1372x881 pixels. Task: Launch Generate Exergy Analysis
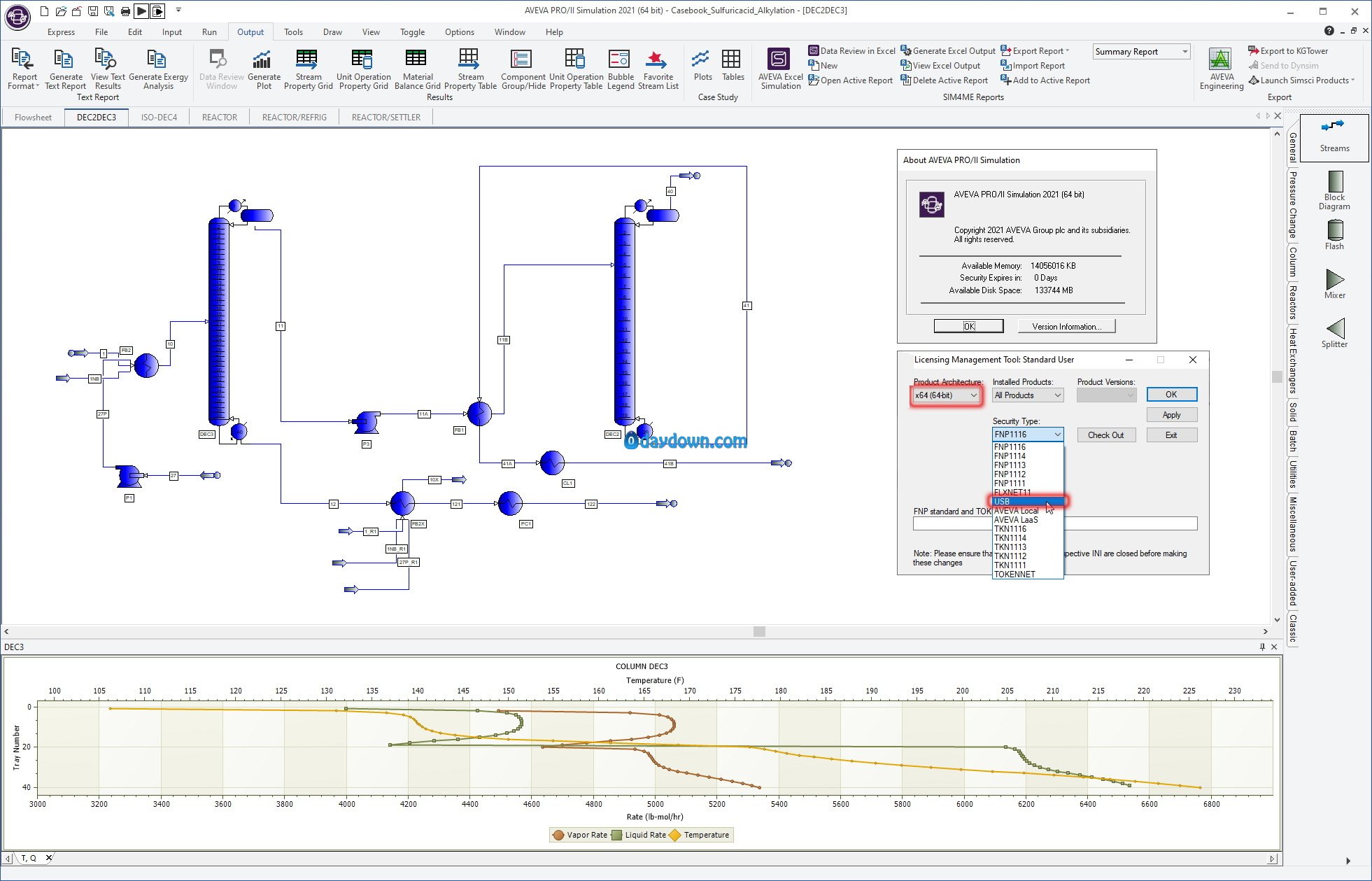(158, 69)
